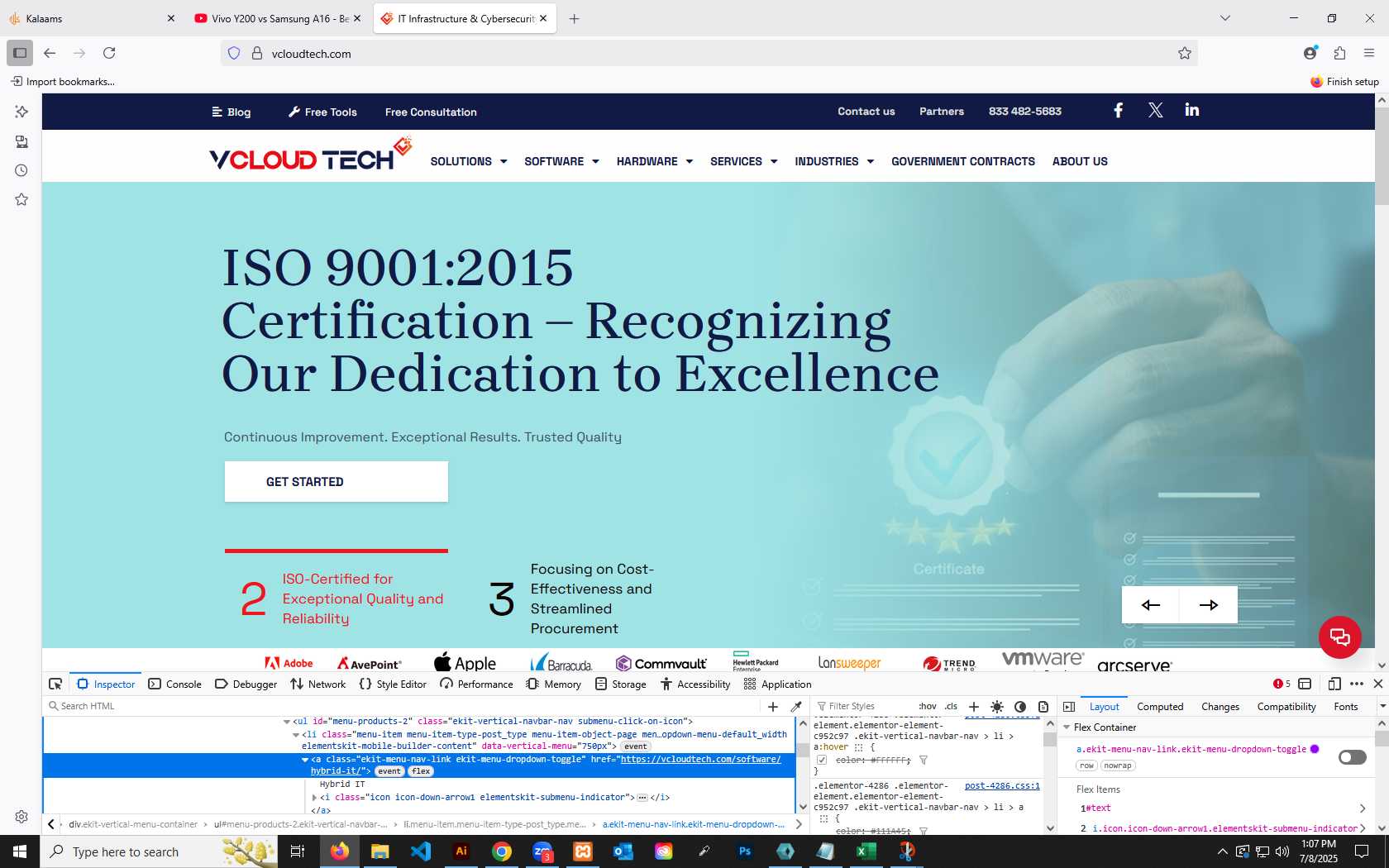Open Firefox account icon
This screenshot has width=1389, height=868.
[1310, 53]
